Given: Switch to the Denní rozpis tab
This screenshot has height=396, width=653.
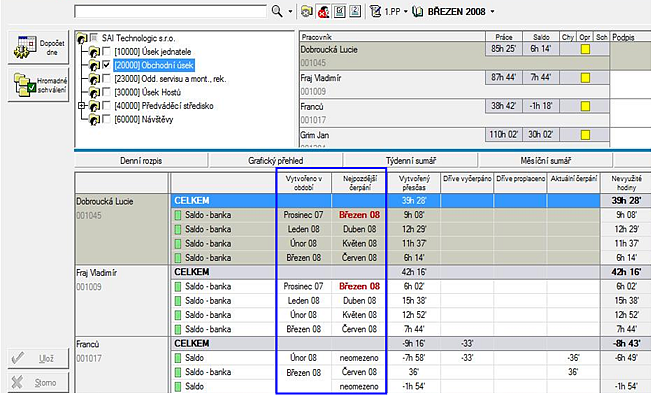Looking at the screenshot, I should click(141, 160).
